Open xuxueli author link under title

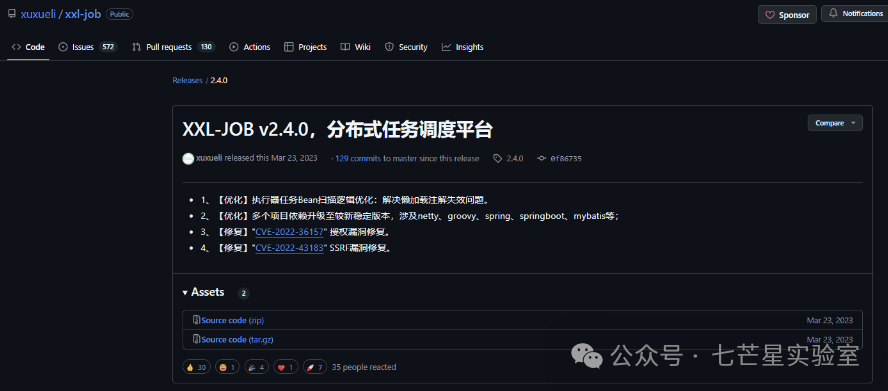point(209,159)
